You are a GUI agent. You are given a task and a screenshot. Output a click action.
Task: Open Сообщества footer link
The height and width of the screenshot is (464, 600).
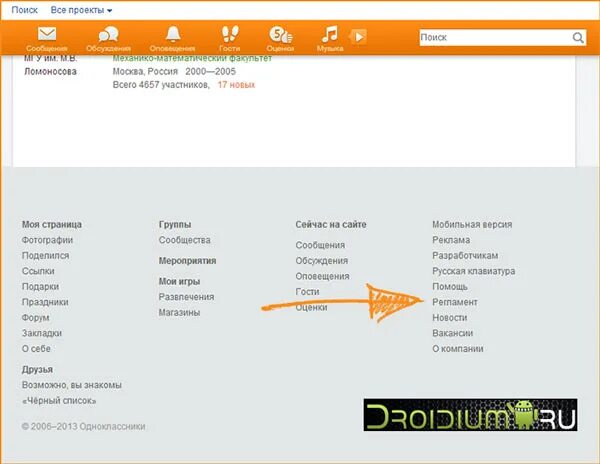click(184, 240)
